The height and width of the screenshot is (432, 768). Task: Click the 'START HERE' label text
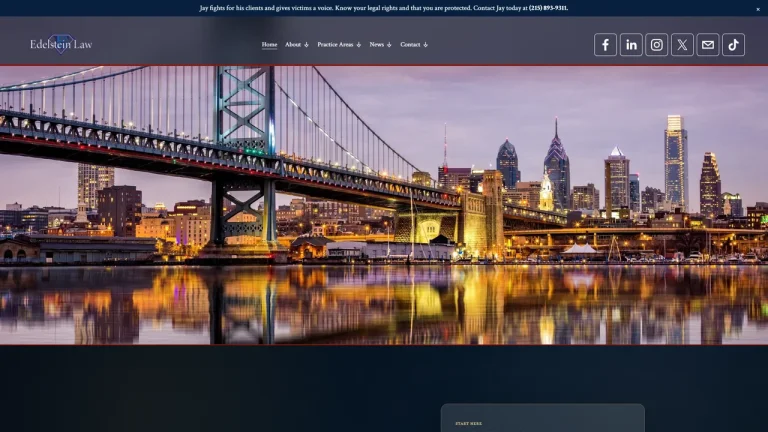469,424
